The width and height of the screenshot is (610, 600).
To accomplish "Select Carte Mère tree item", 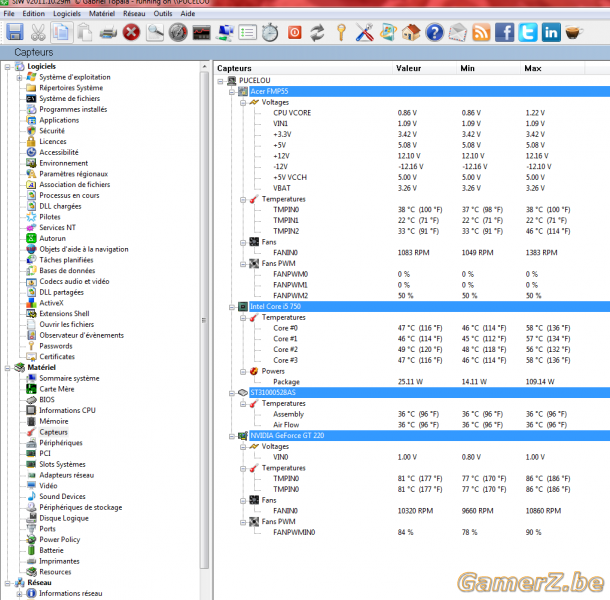I will (x=57, y=389).
